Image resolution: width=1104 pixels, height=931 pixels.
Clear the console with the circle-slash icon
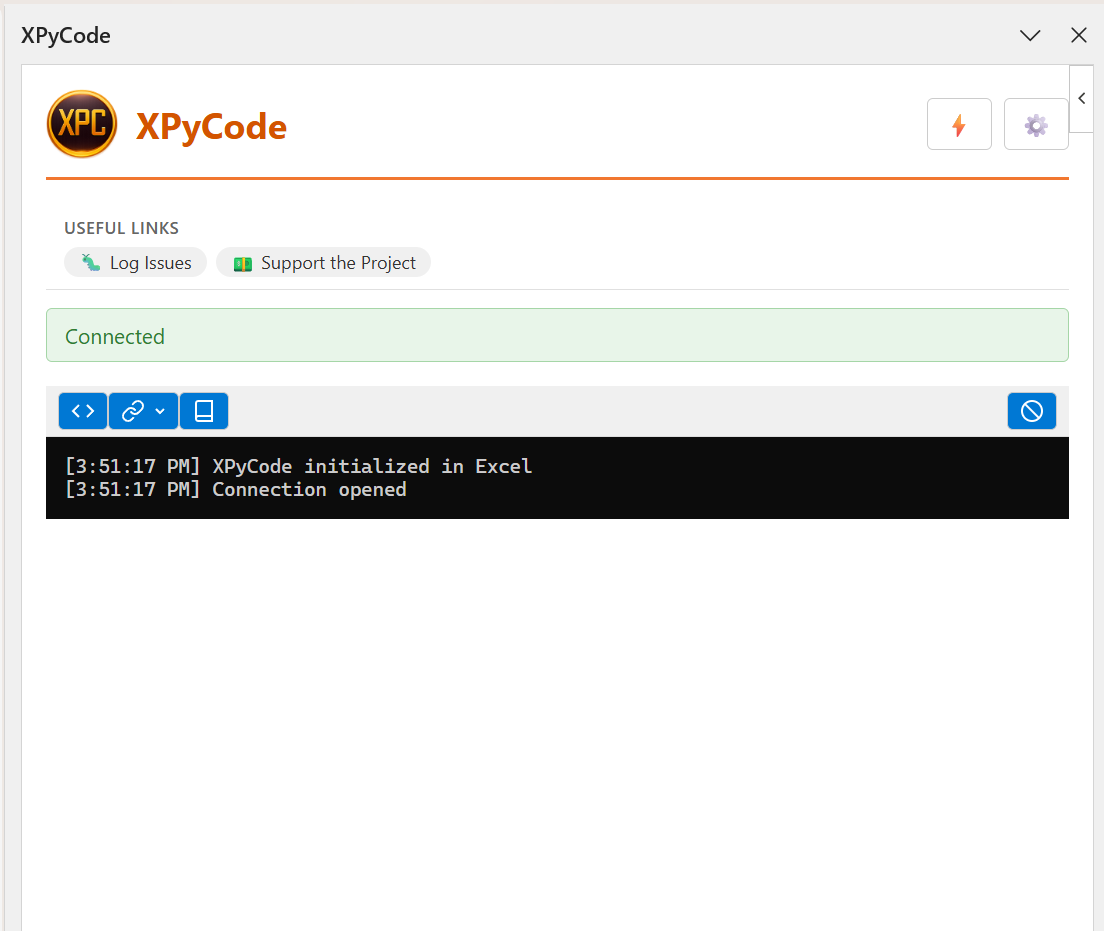click(1031, 411)
